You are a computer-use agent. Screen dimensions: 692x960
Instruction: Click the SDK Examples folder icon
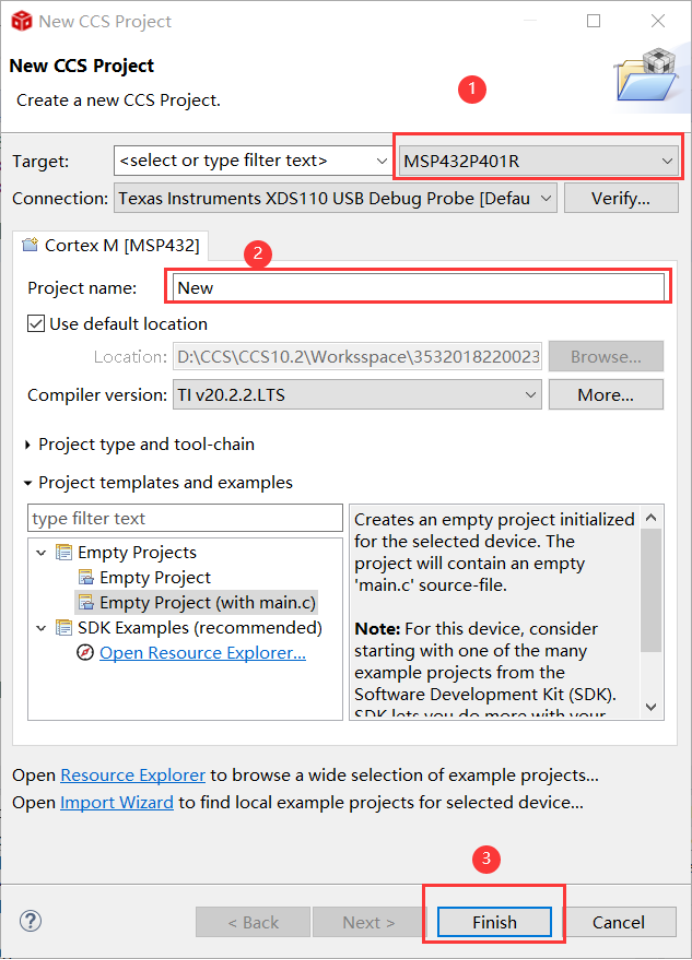click(64, 628)
